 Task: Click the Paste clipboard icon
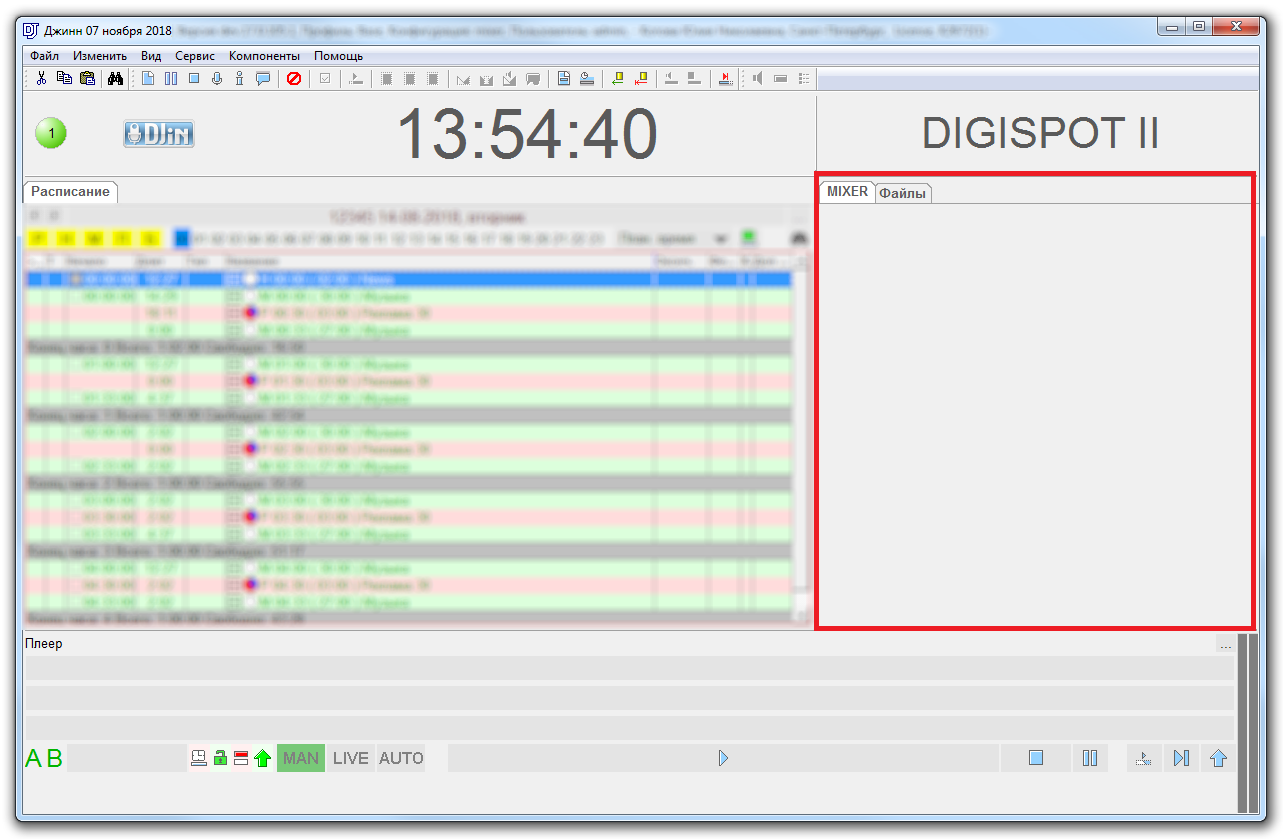tap(87, 78)
